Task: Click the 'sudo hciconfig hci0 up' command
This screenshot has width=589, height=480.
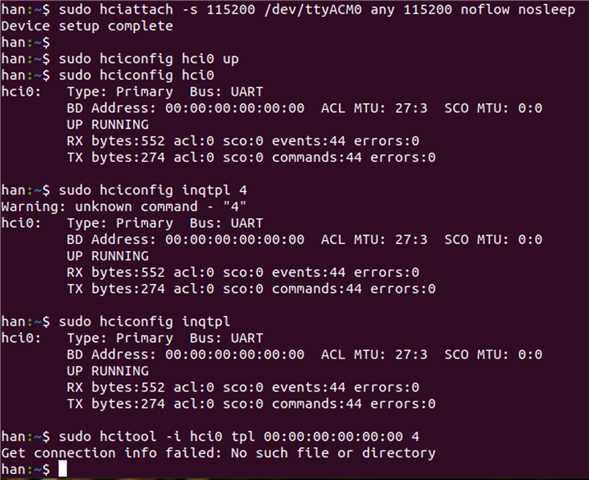Action: (x=149, y=59)
